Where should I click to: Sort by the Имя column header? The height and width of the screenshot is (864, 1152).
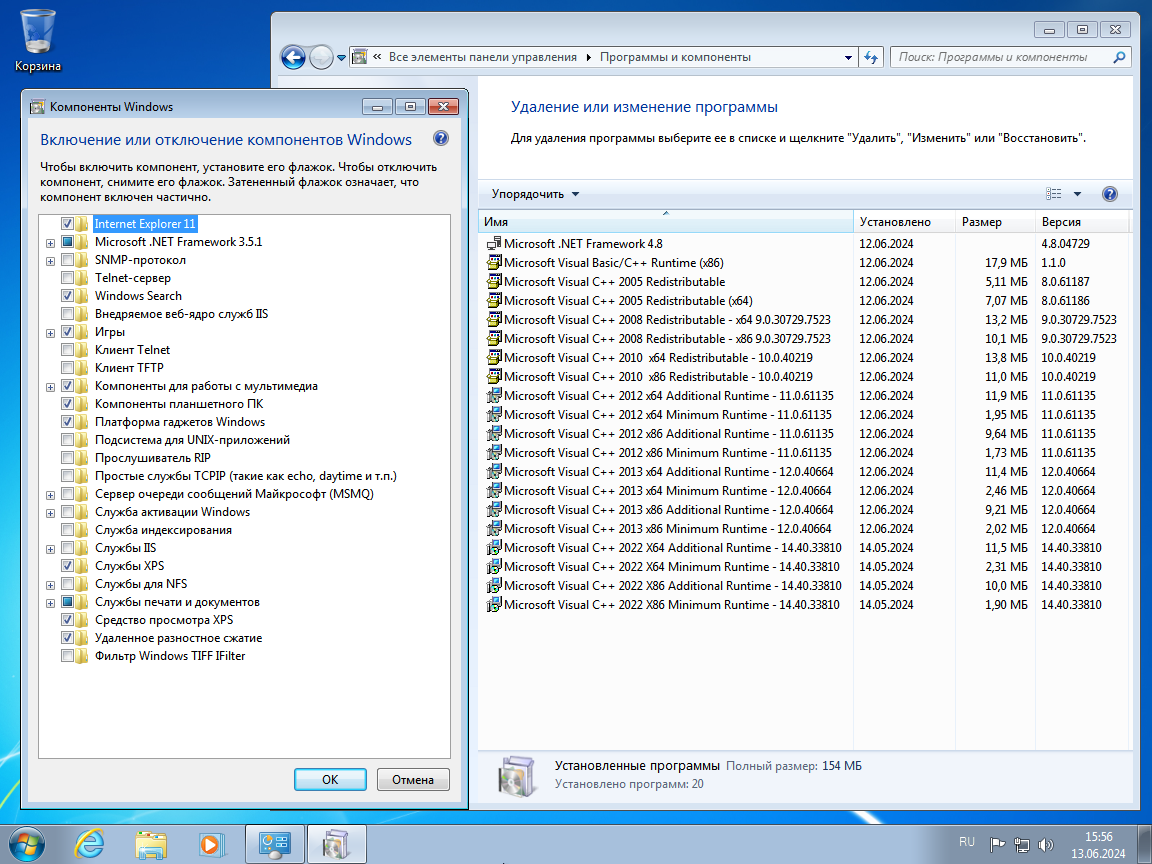pyautogui.click(x=666, y=222)
